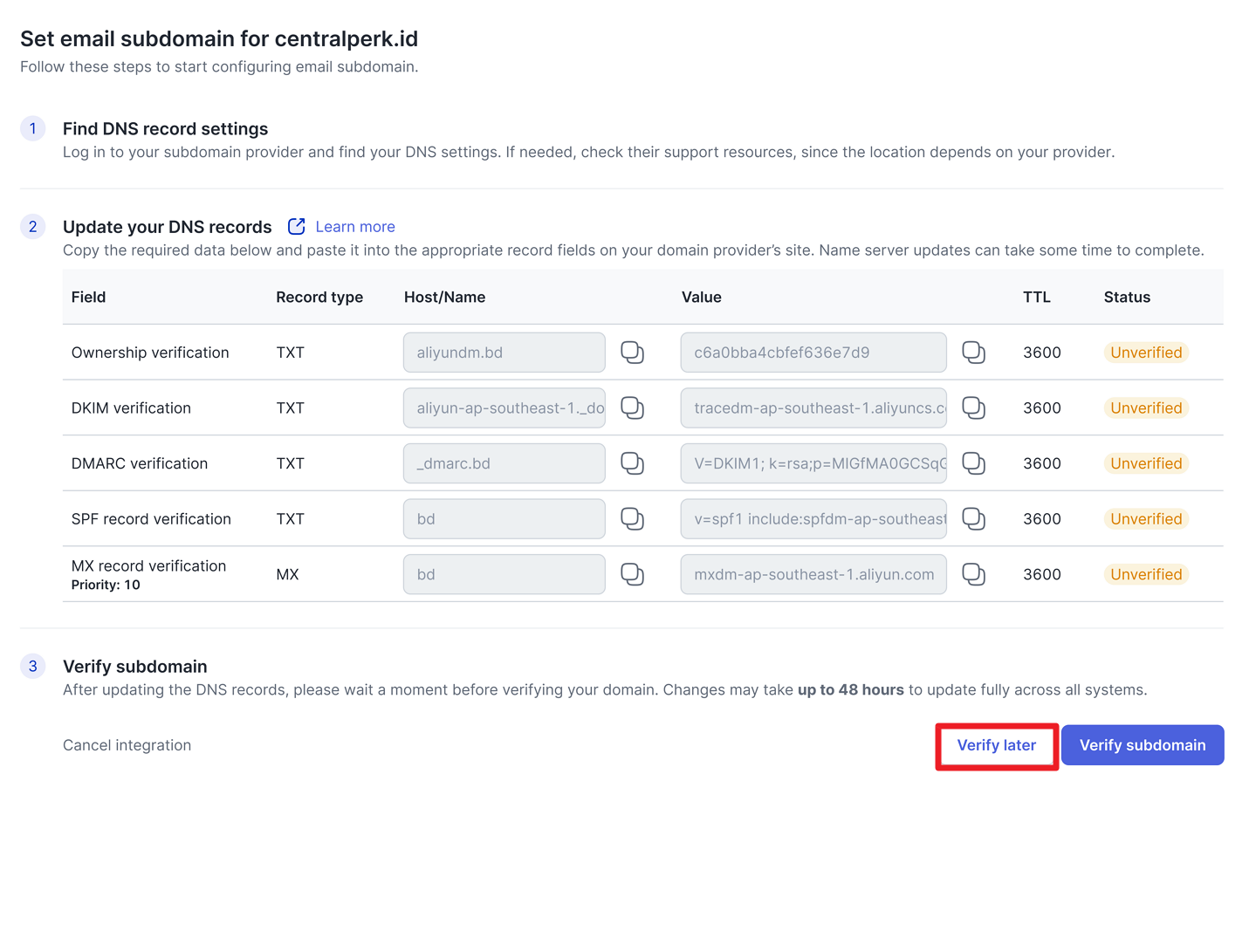Click the v=spf1 include value field

pos(813,519)
